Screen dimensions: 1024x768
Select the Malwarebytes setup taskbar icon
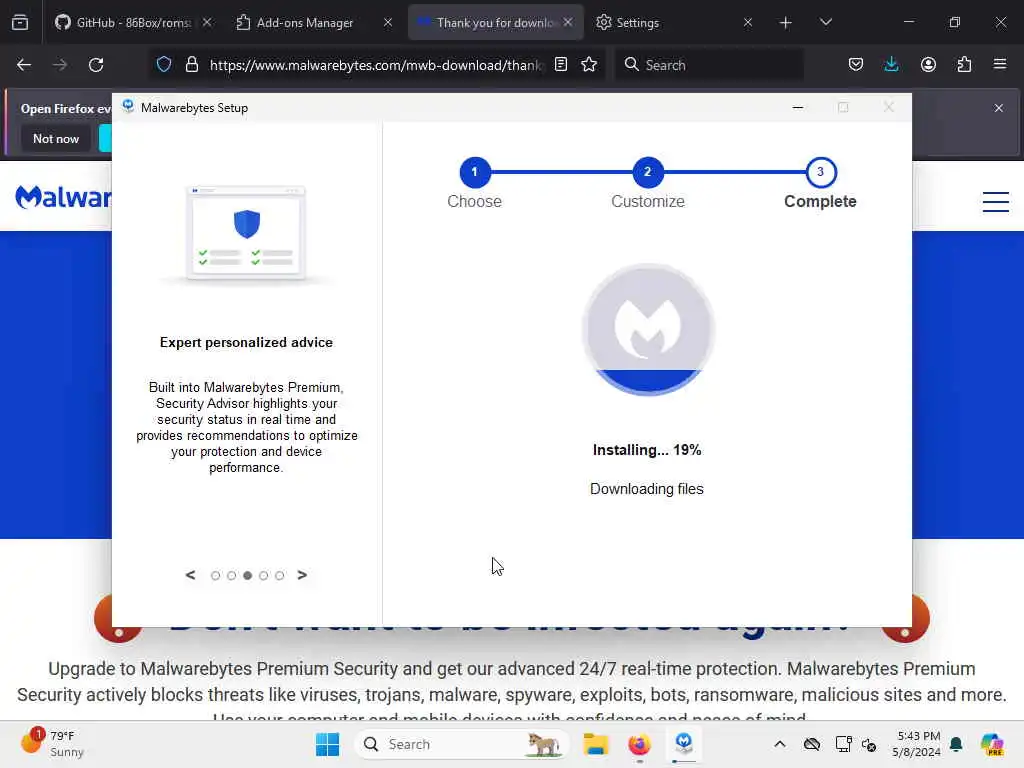[684, 744]
